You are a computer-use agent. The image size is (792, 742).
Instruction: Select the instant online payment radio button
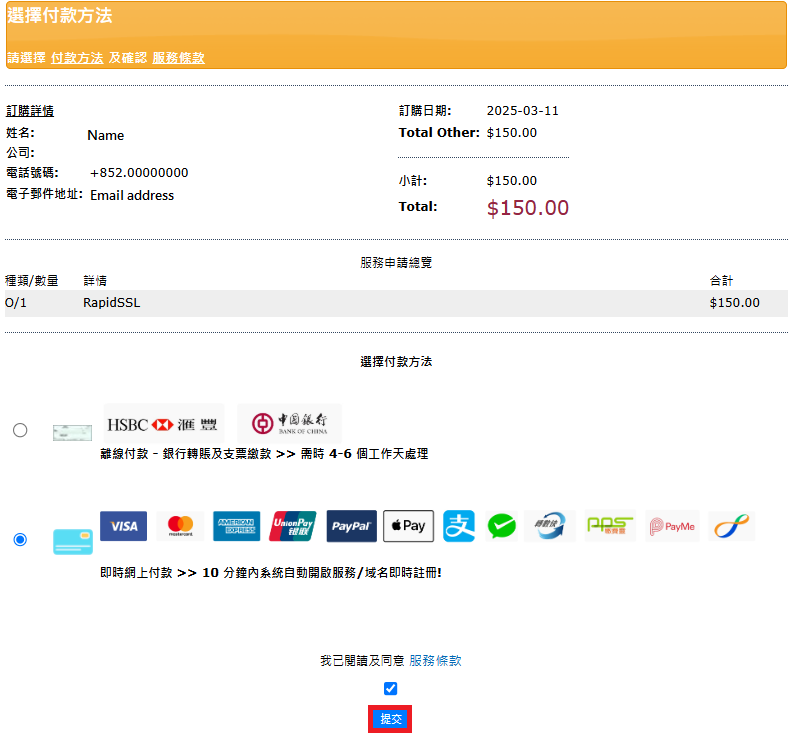coord(20,540)
